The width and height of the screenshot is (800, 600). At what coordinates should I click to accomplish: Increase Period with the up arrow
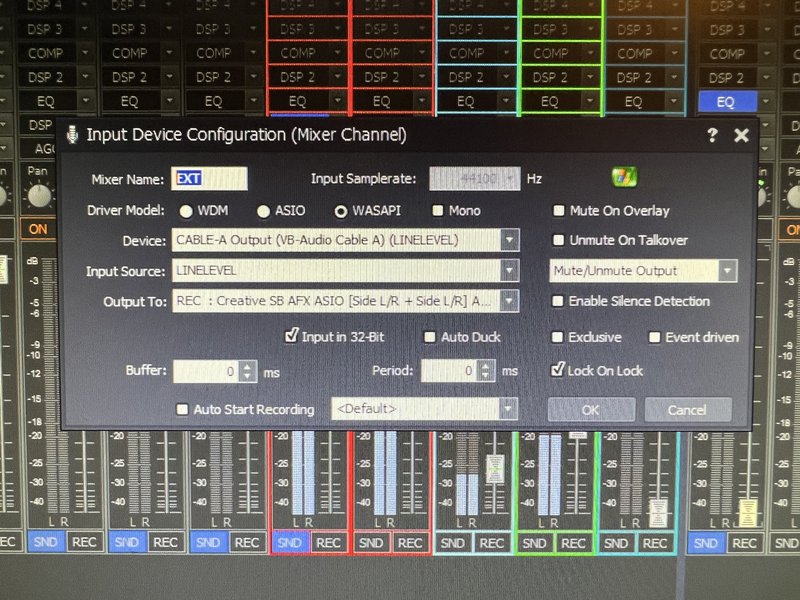coord(486,365)
